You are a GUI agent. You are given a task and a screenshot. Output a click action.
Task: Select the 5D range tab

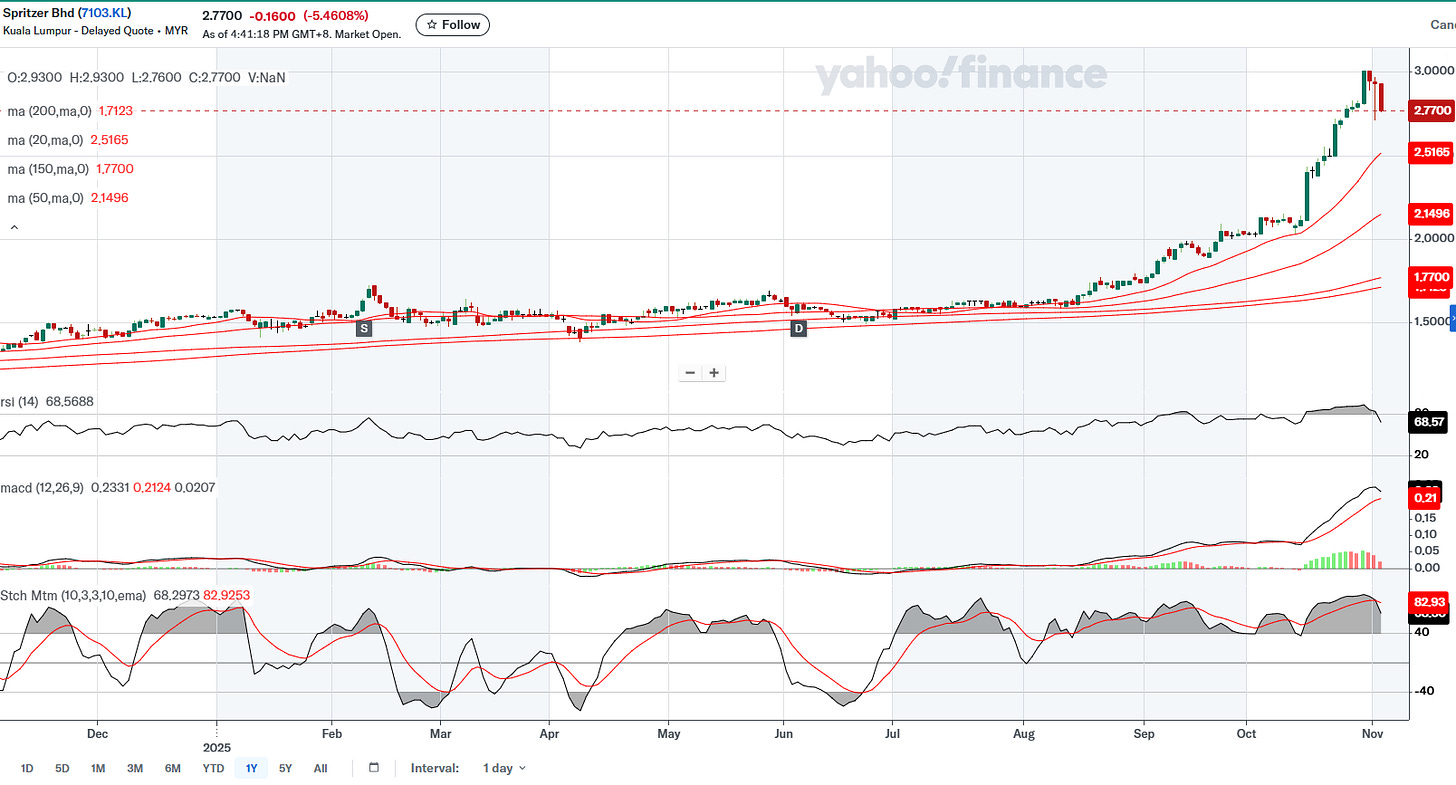62,768
